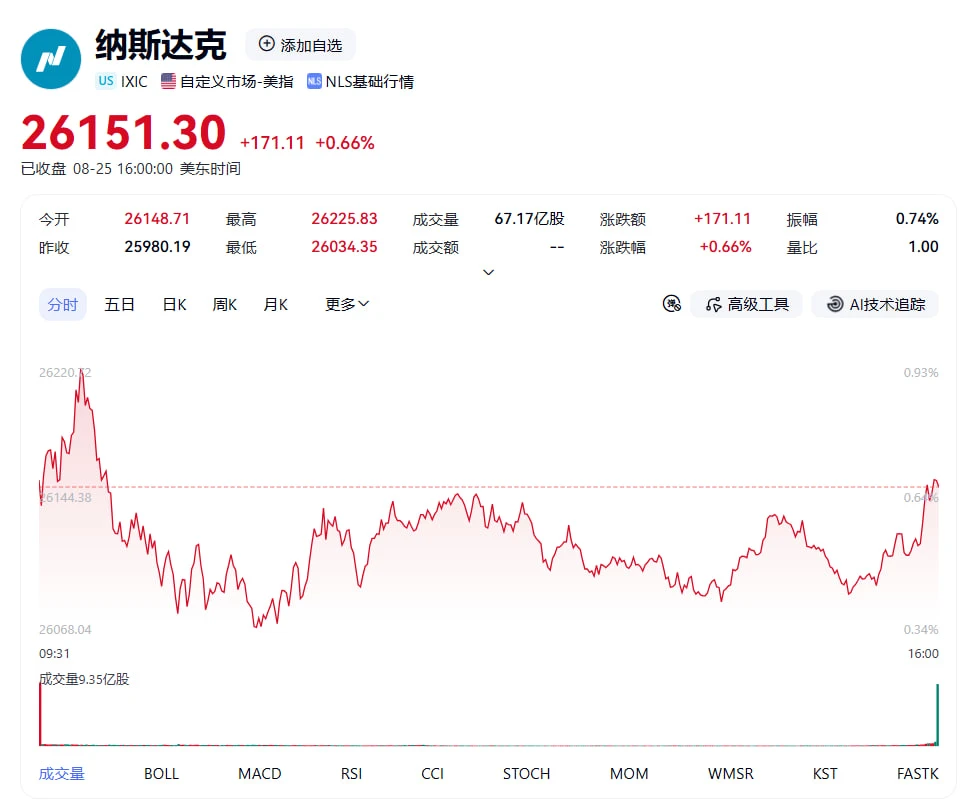This screenshot has height=808, width=969.
Task: Click the 成交量9.35亿股 volume label
Action: click(x=84, y=679)
